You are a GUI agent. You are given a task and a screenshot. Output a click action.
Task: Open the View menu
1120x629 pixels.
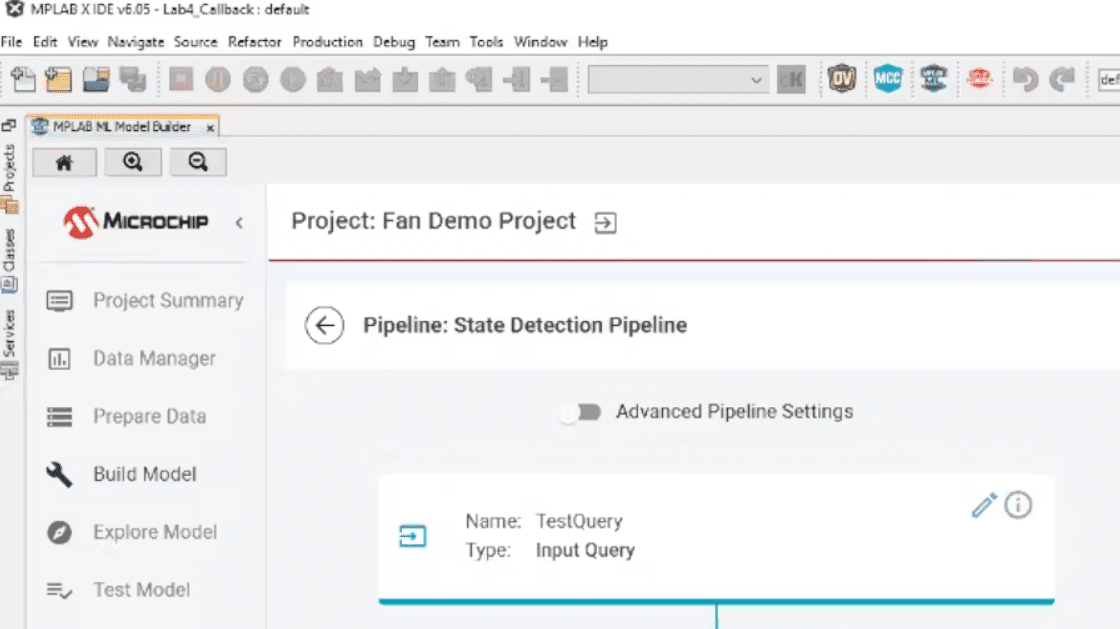point(83,42)
